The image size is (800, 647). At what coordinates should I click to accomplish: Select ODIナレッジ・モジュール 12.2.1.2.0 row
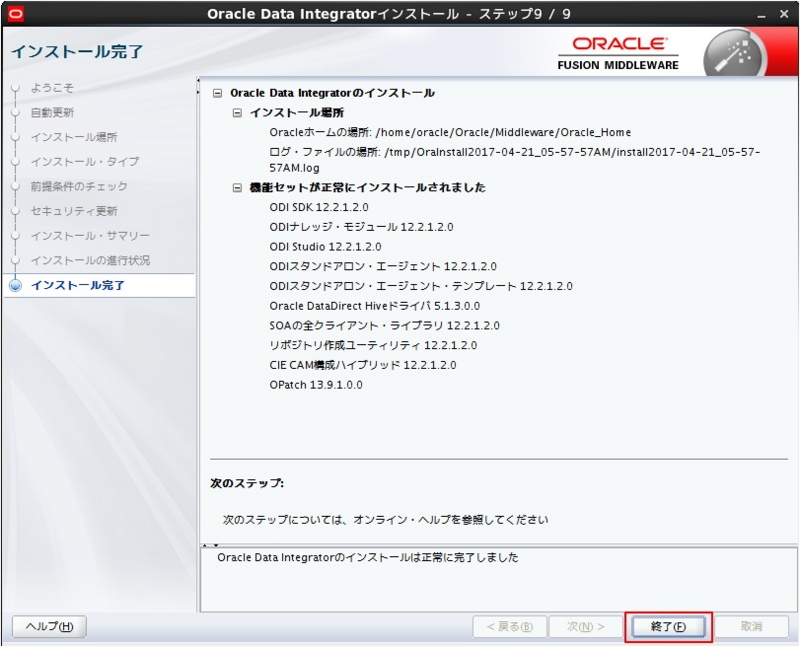coord(361,227)
